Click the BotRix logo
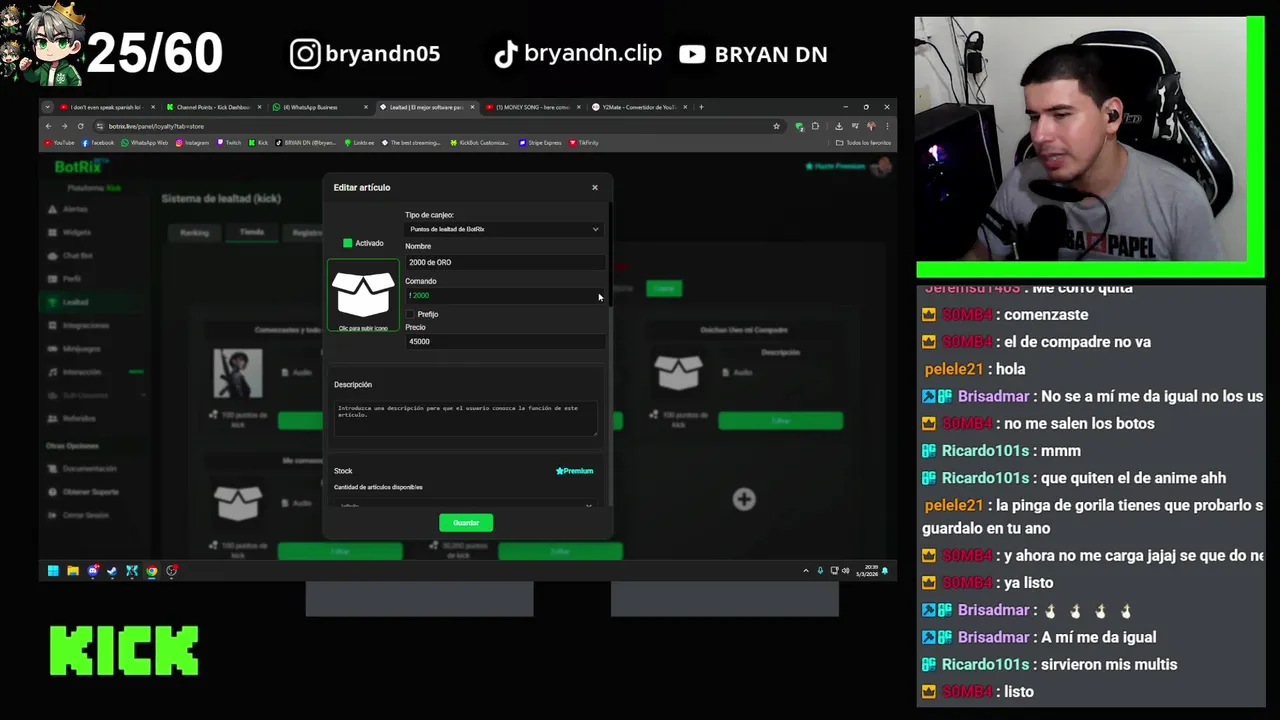1280x720 pixels. tap(78, 167)
